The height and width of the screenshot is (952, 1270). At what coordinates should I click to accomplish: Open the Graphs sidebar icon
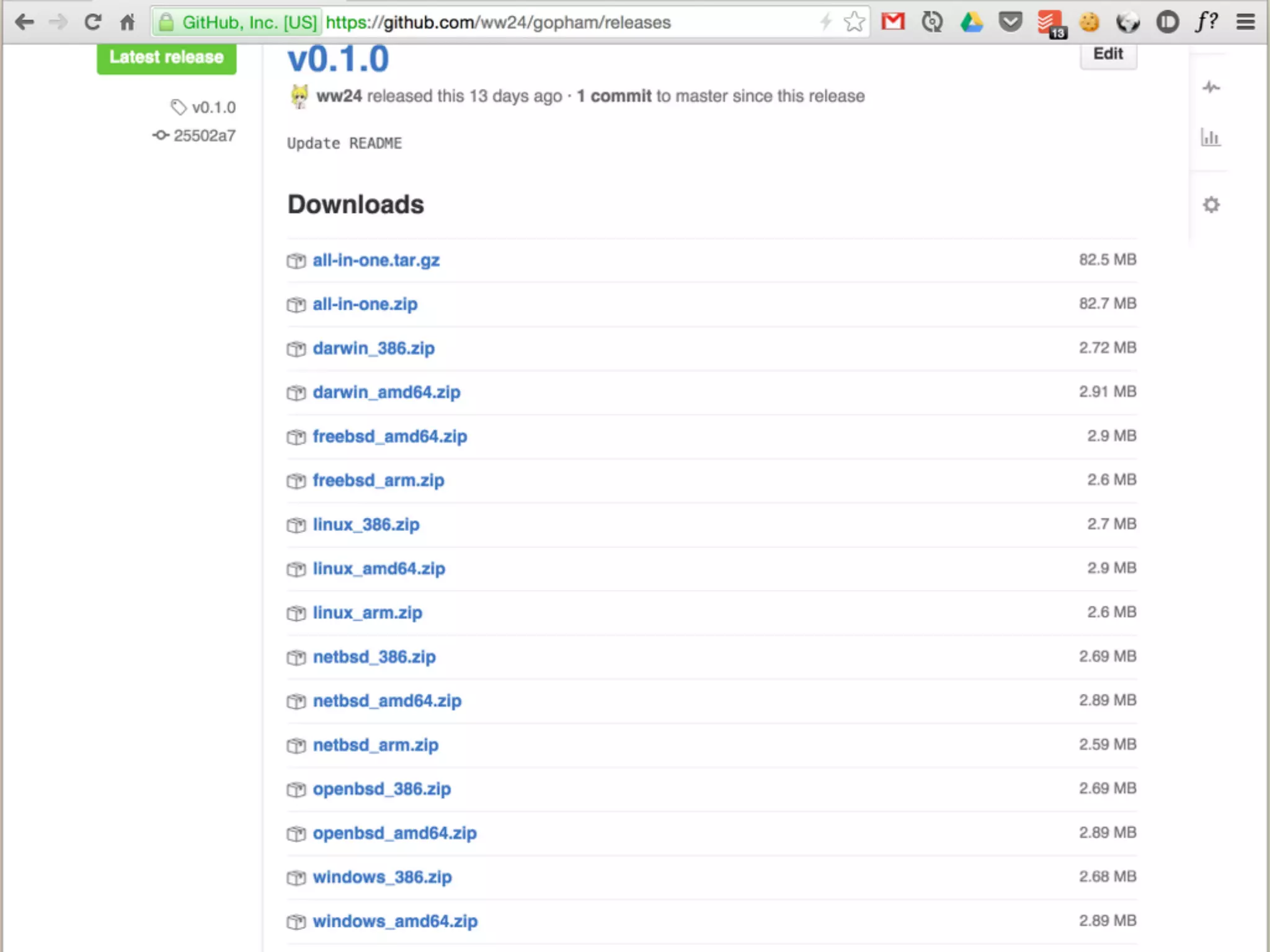click(x=1210, y=138)
